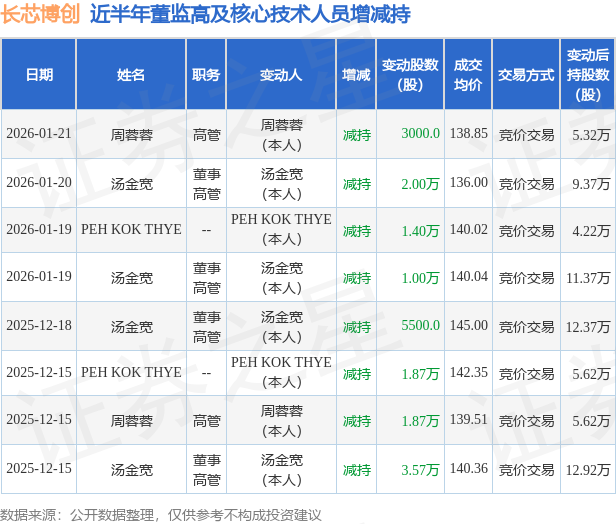This screenshot has width=616, height=524.
Task: Click 高管 position in 2026-01-21 row
Action: pyautogui.click(x=207, y=135)
